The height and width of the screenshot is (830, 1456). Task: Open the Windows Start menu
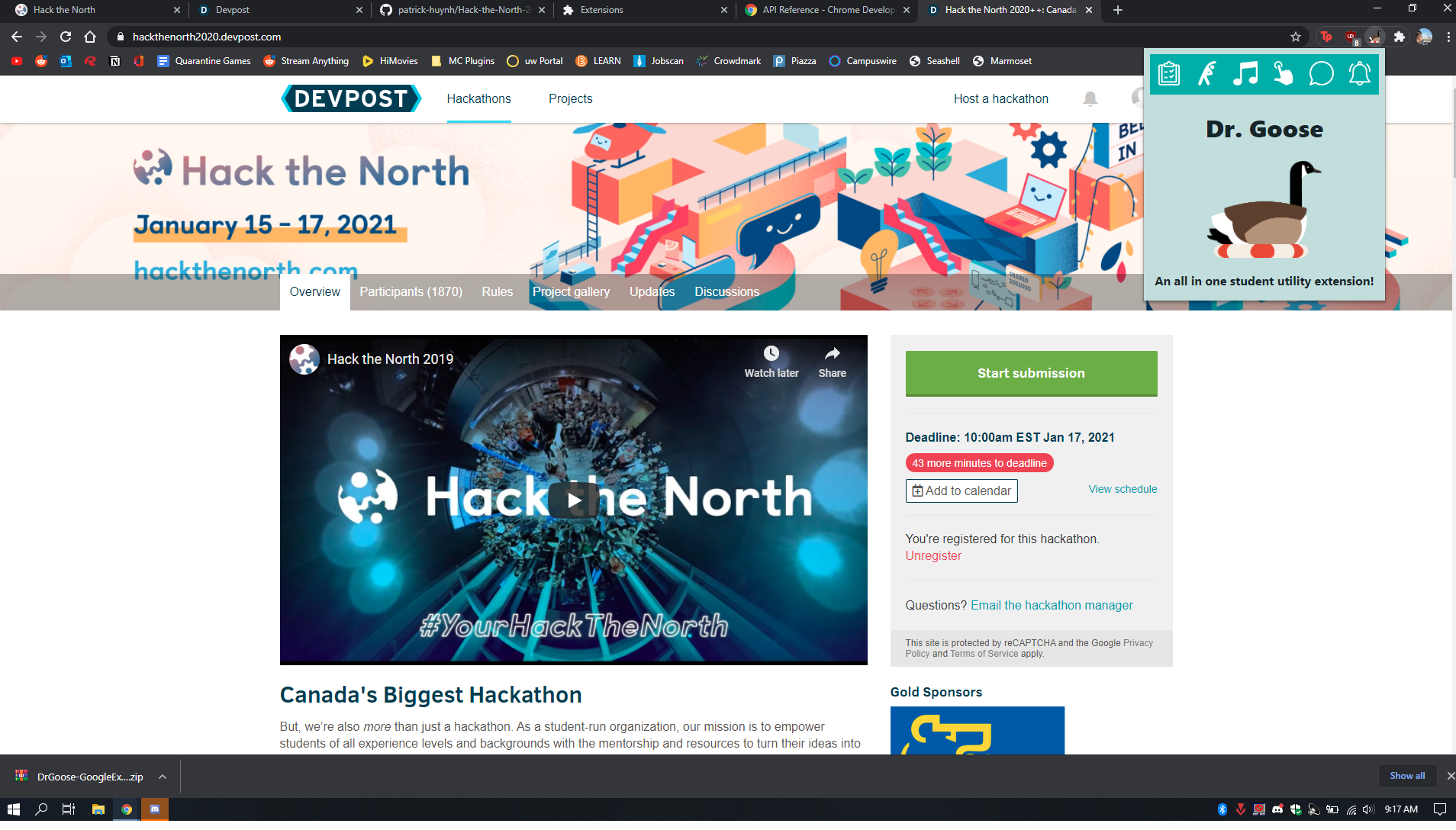coord(14,809)
